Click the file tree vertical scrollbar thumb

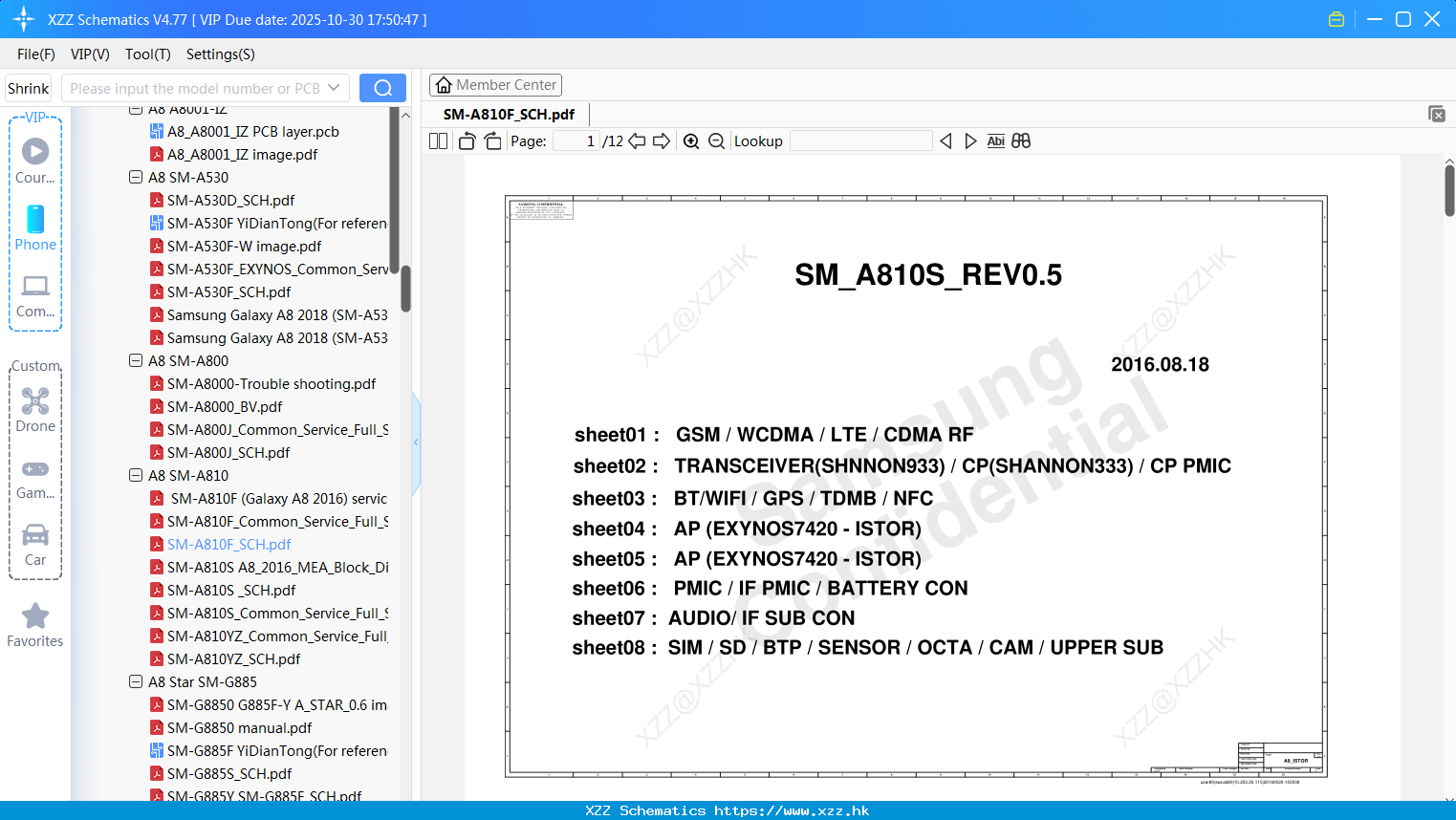point(405,289)
